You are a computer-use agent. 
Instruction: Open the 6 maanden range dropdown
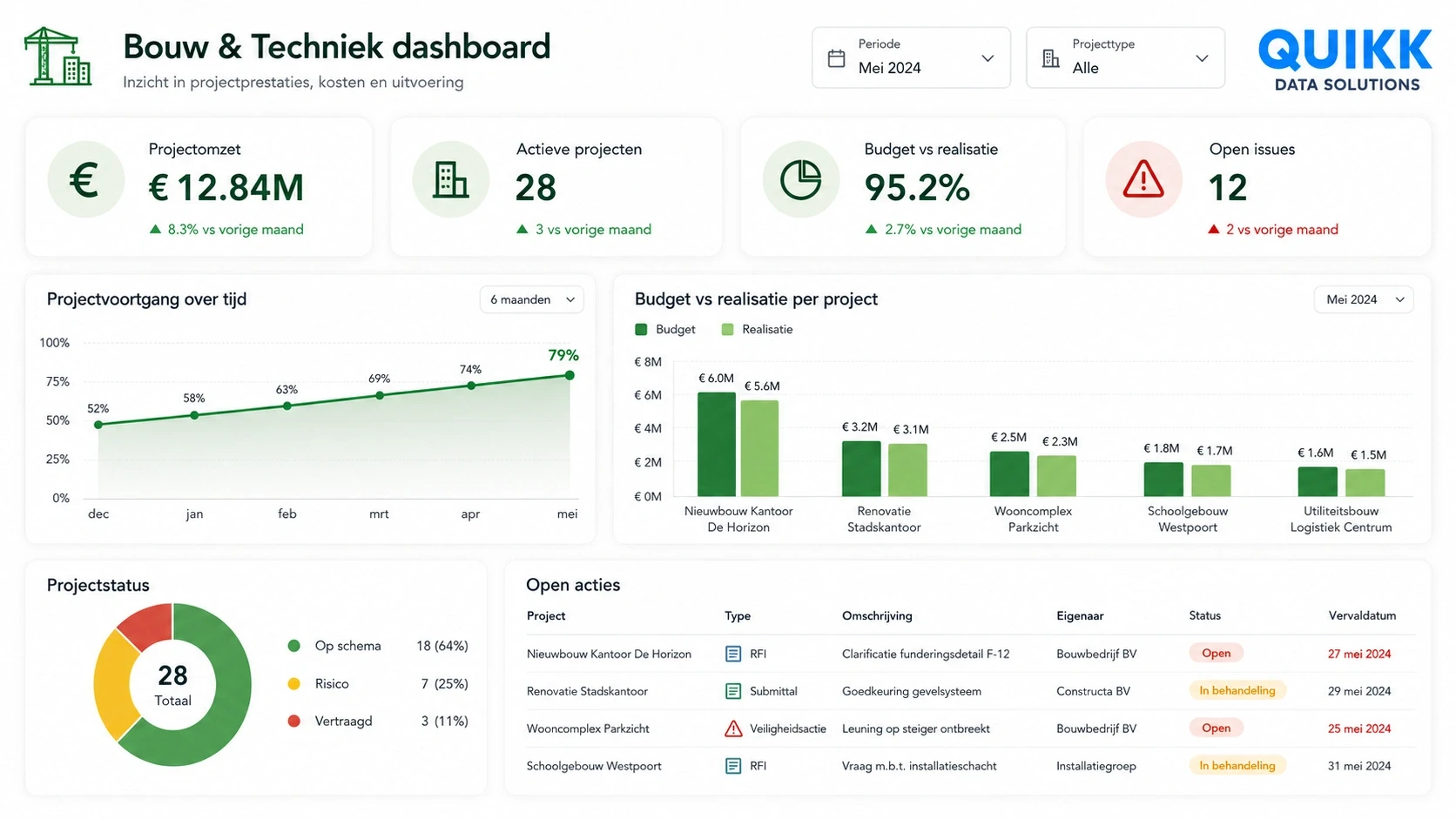[531, 299]
